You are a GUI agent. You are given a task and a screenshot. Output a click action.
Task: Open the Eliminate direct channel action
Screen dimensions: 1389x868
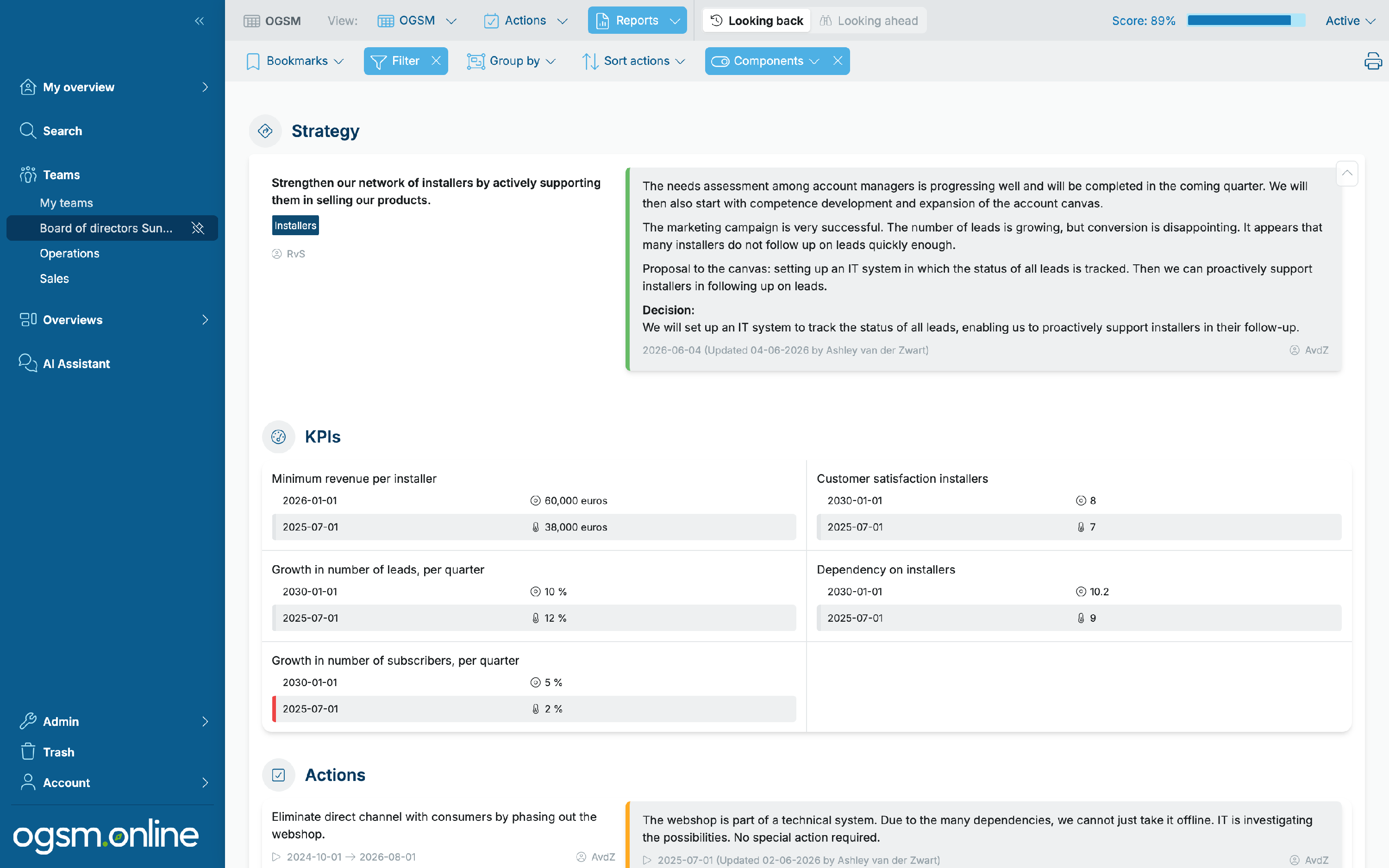[x=434, y=825]
